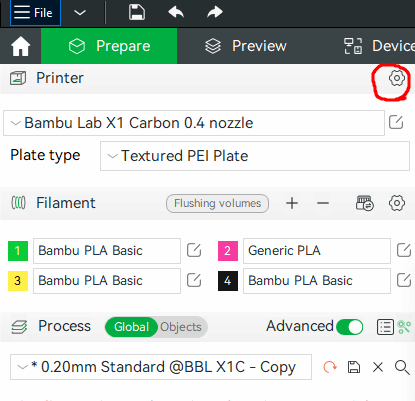
Task: Click the Flushing volumes button
Action: tap(217, 203)
